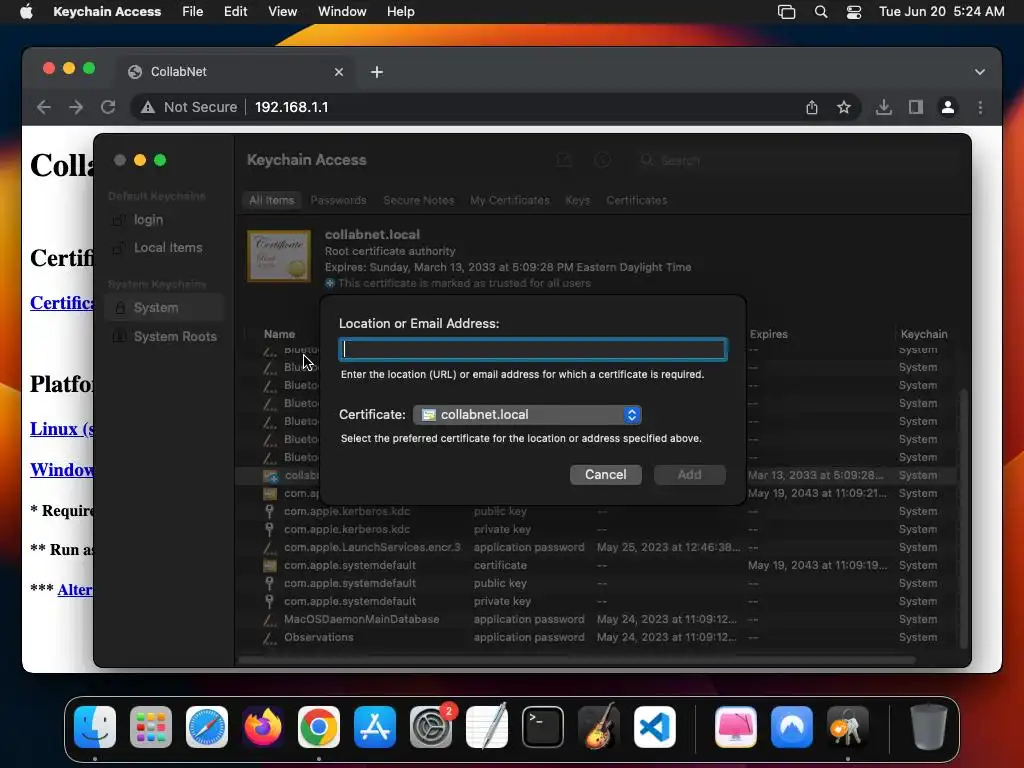The image size is (1024, 768).
Task: Switch to the All Items tab
Action: coord(272,200)
